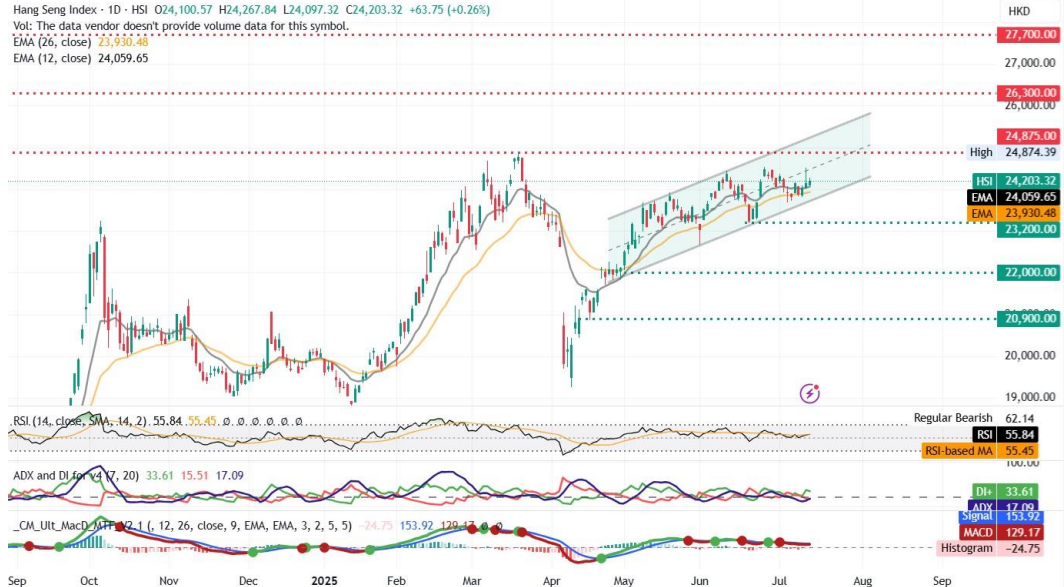Click the Regular Bearish 62.14 label
1064x587 pixels.
974,418
